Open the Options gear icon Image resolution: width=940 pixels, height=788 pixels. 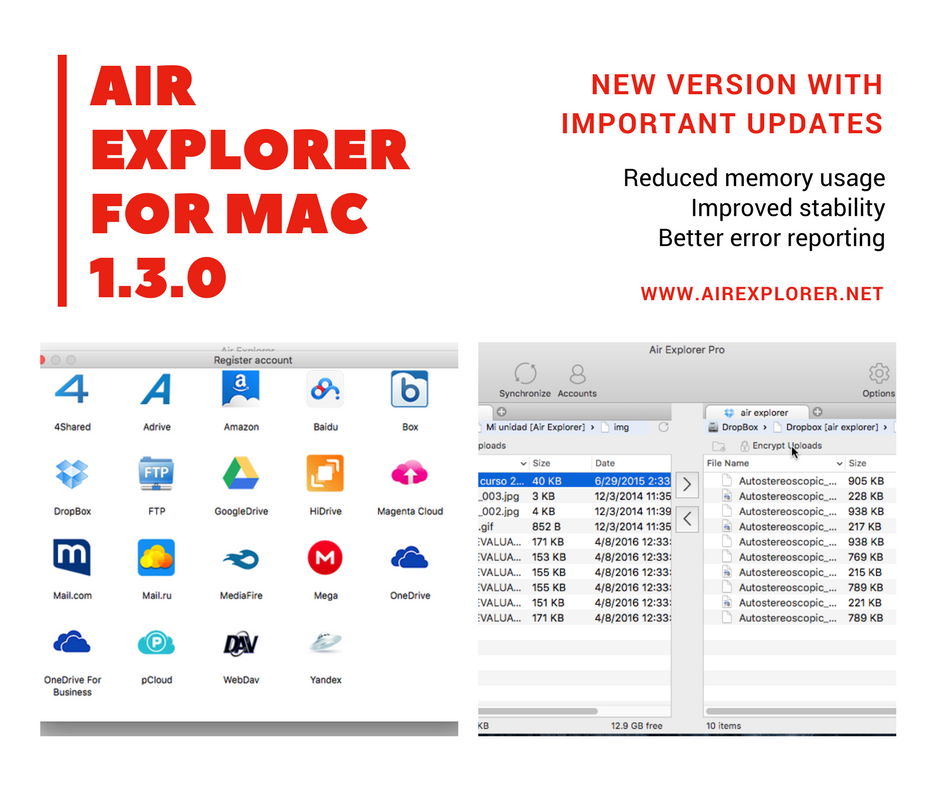[x=878, y=375]
